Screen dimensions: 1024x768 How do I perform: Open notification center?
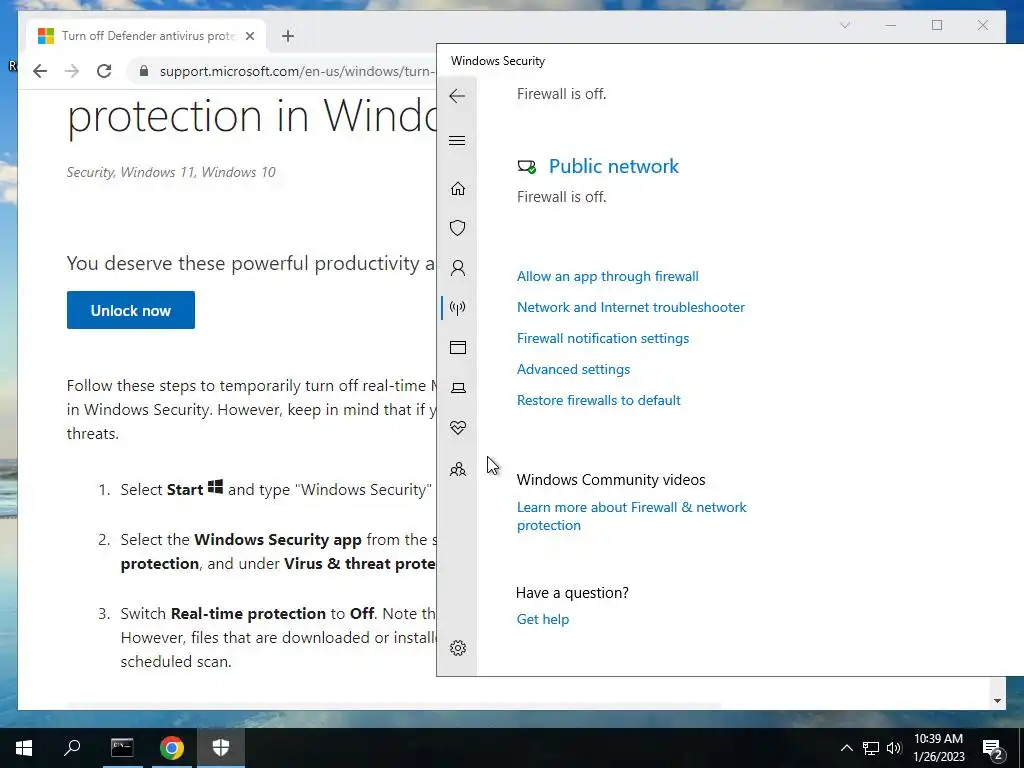click(993, 749)
